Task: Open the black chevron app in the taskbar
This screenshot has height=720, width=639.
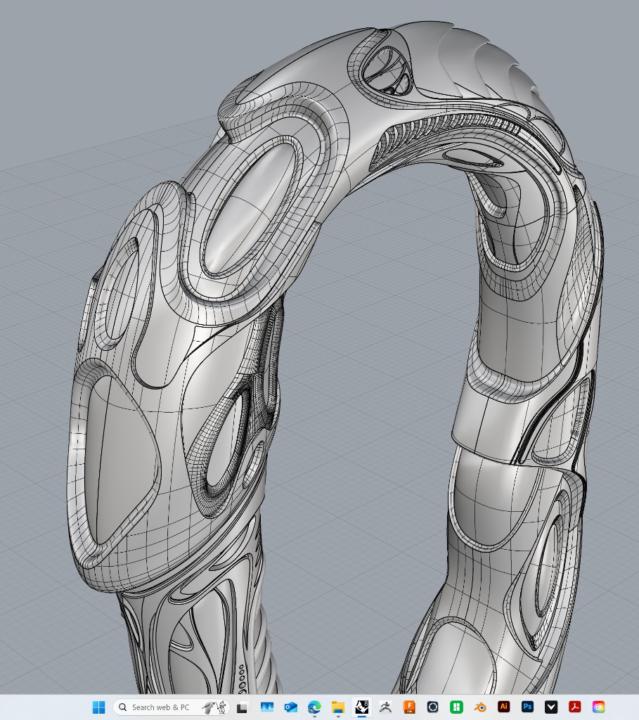Action: pos(551,707)
